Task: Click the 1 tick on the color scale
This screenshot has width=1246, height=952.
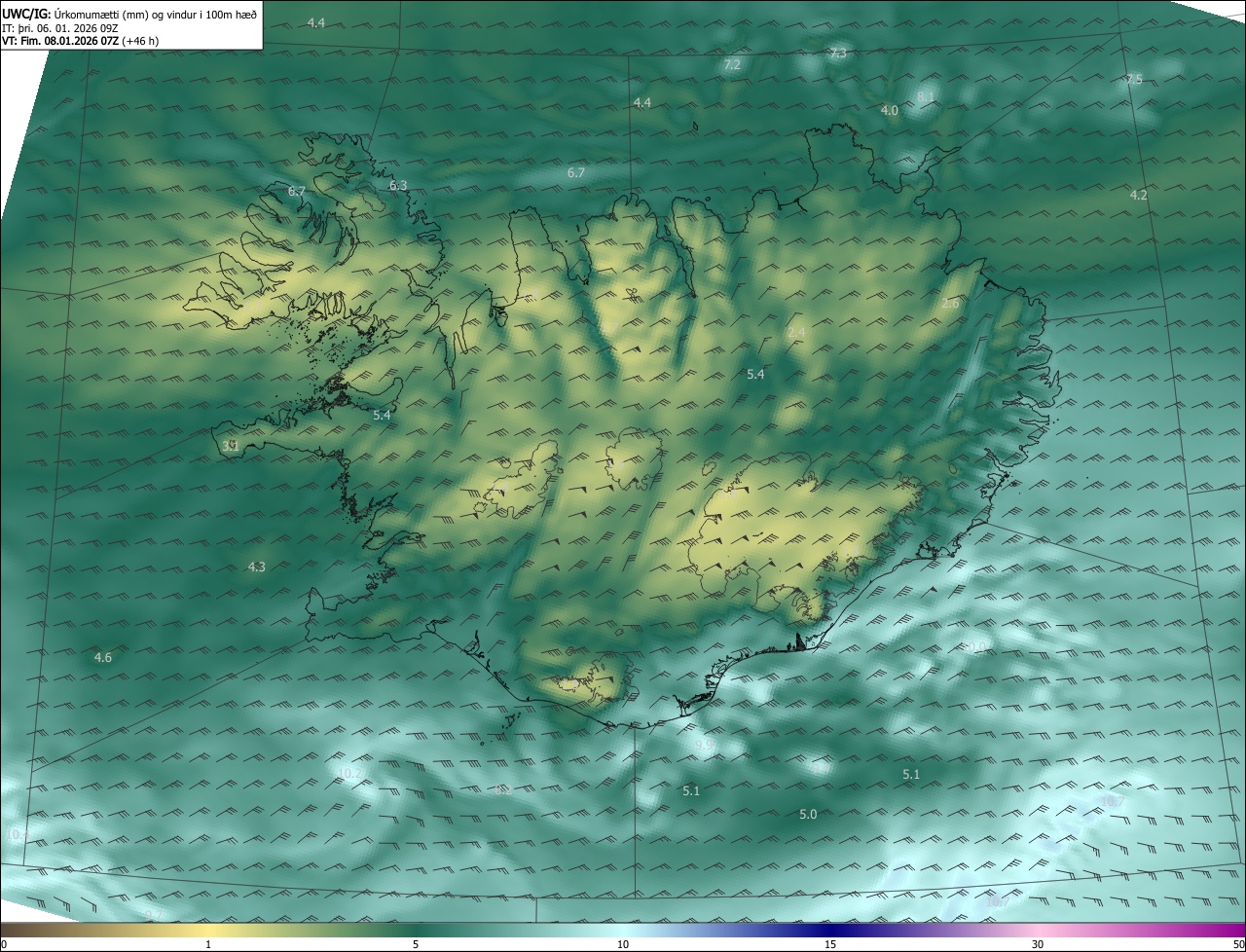Action: pos(208,945)
